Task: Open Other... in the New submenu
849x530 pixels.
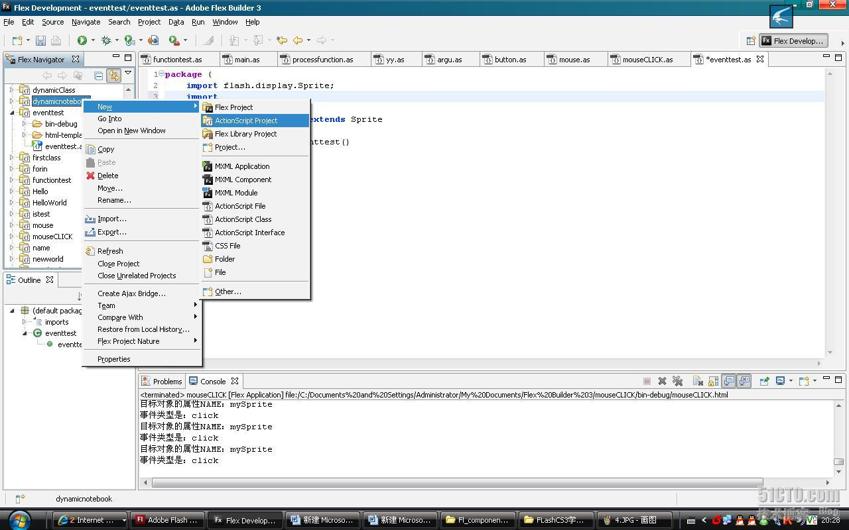Action: point(254,291)
